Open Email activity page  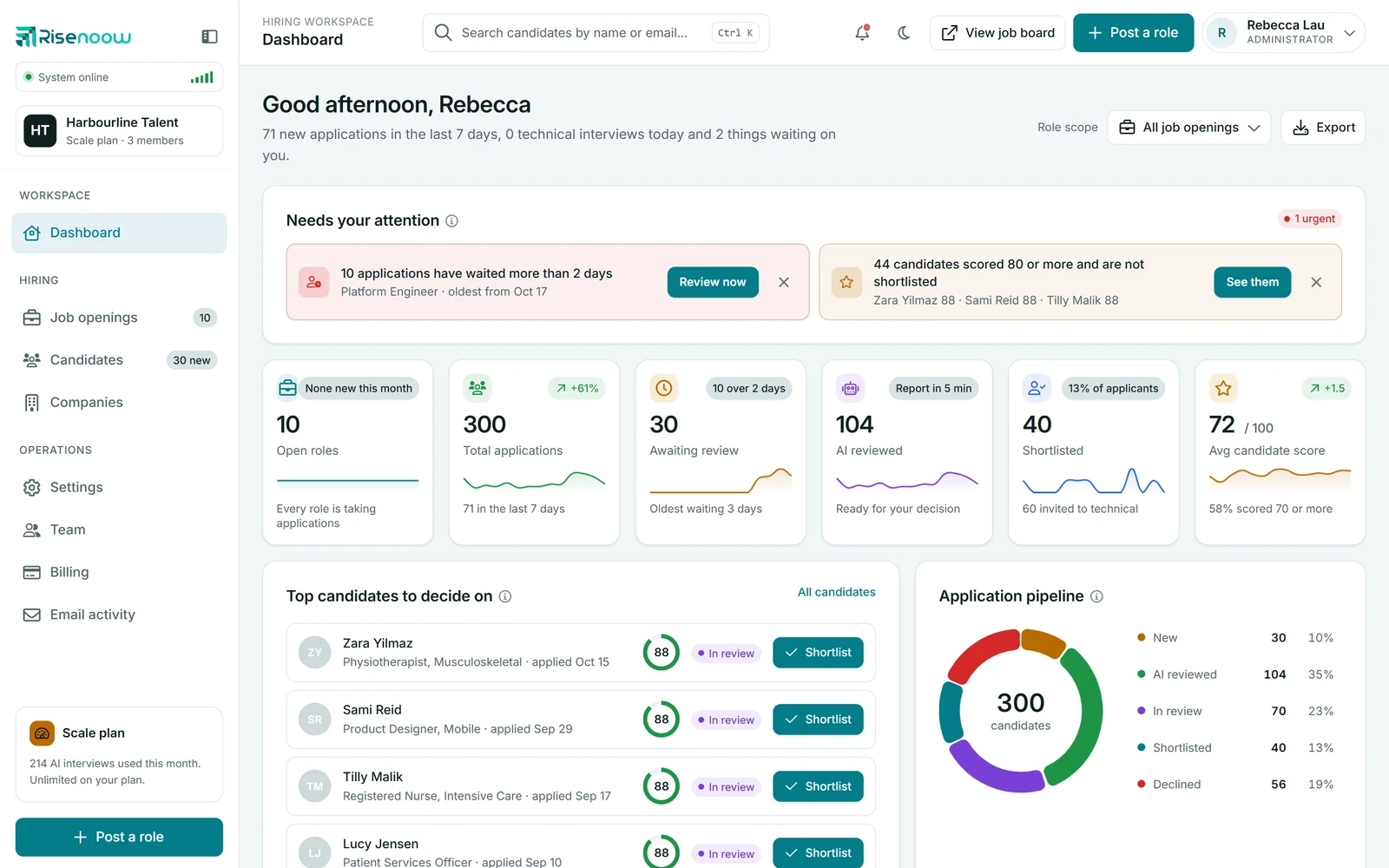point(119,615)
